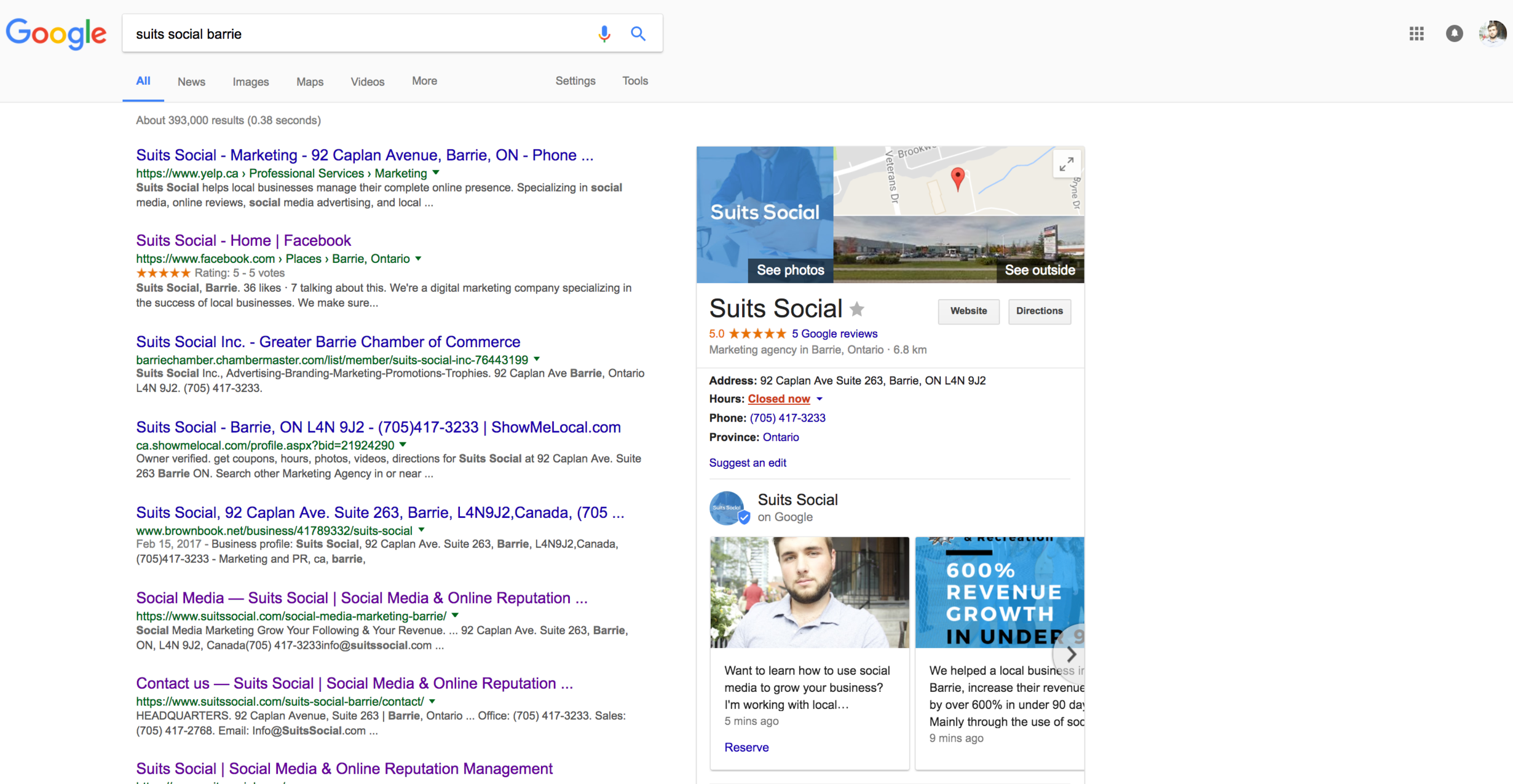Click See outside street view image

1039,270
